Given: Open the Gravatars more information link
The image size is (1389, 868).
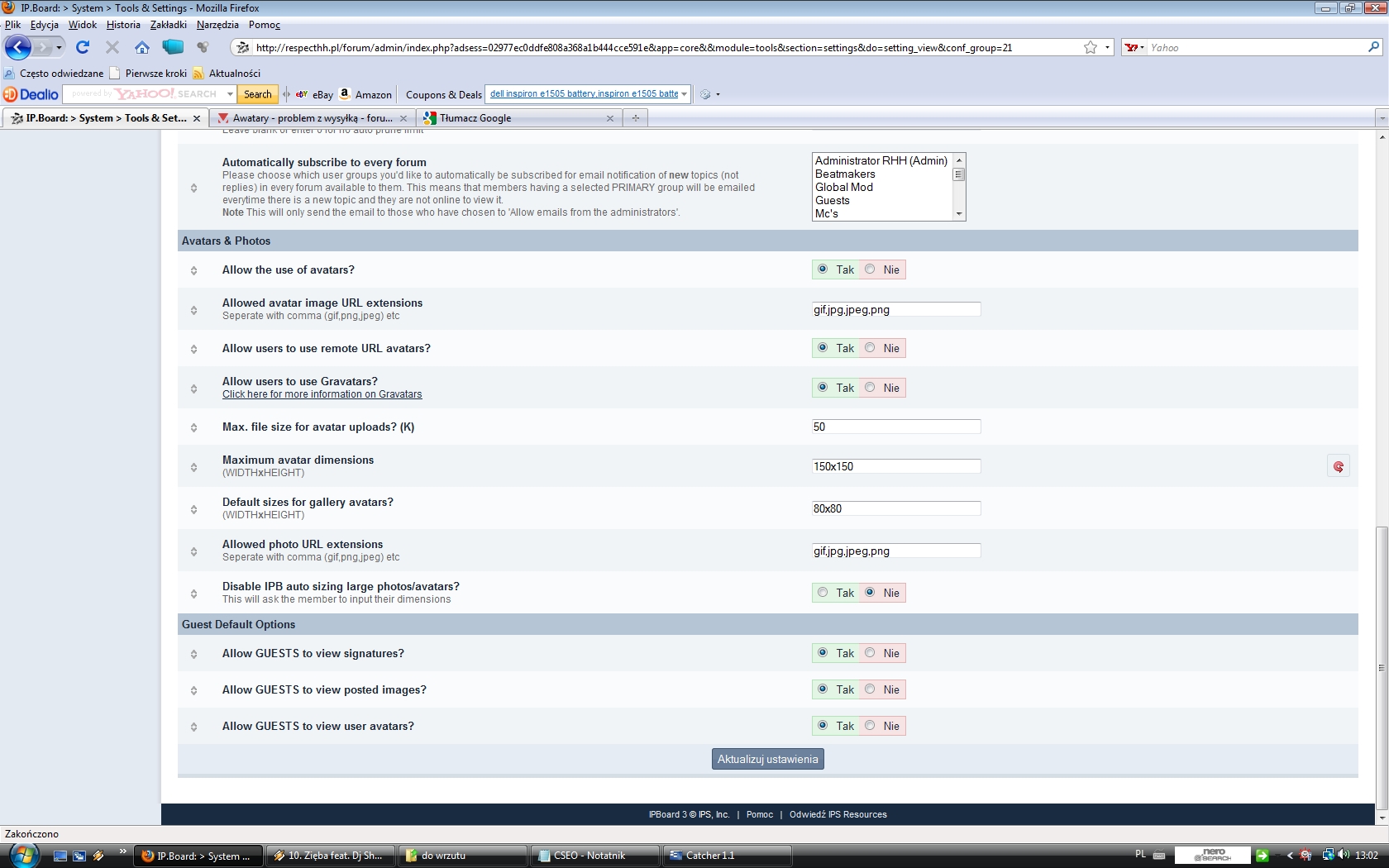Looking at the screenshot, I should point(322,394).
